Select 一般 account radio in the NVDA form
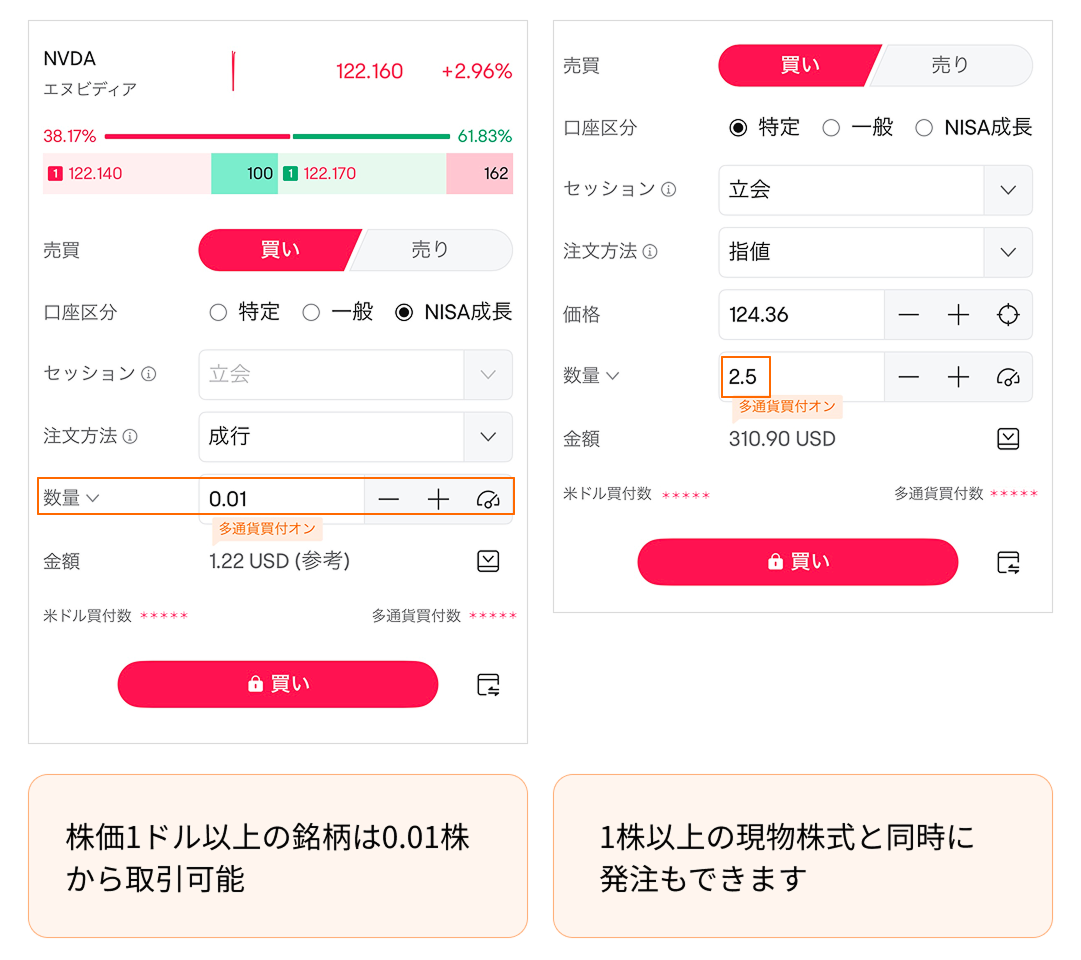Screen dimensions: 1081x960 [x=311, y=313]
